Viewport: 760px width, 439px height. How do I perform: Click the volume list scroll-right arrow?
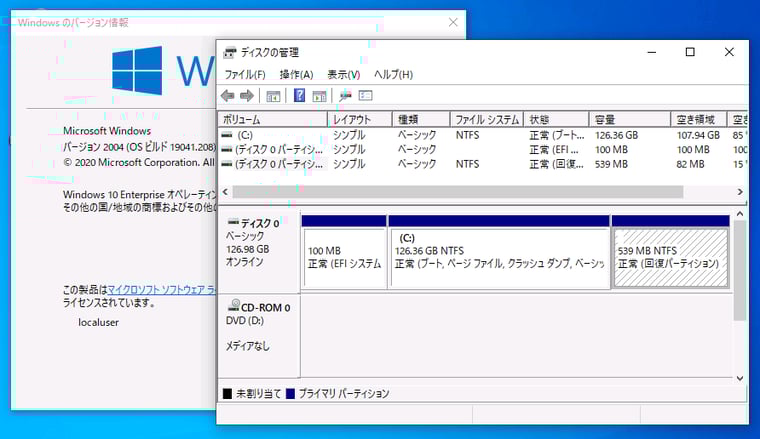coord(740,192)
